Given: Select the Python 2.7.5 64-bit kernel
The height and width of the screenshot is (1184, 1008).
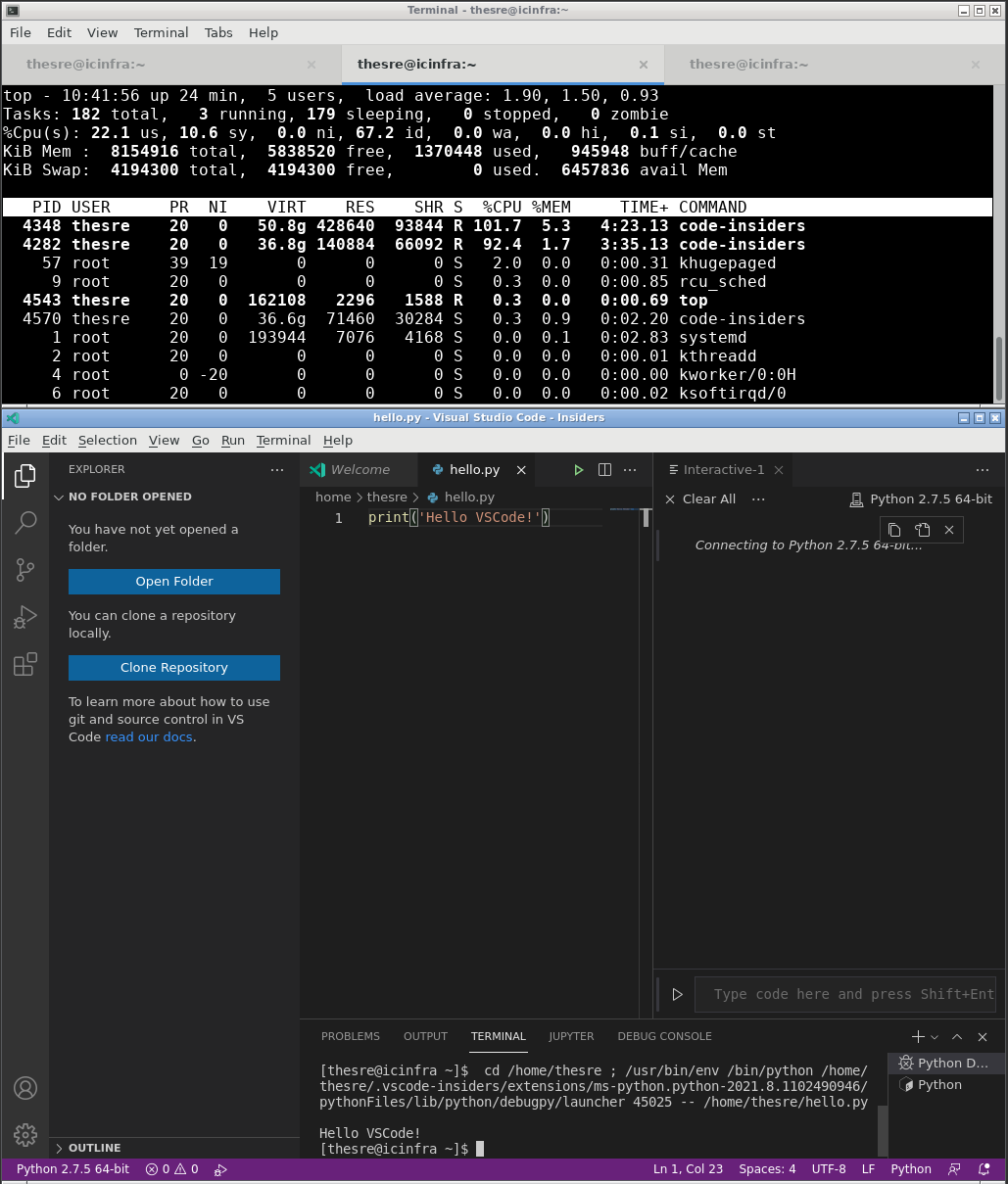Looking at the screenshot, I should (x=921, y=499).
